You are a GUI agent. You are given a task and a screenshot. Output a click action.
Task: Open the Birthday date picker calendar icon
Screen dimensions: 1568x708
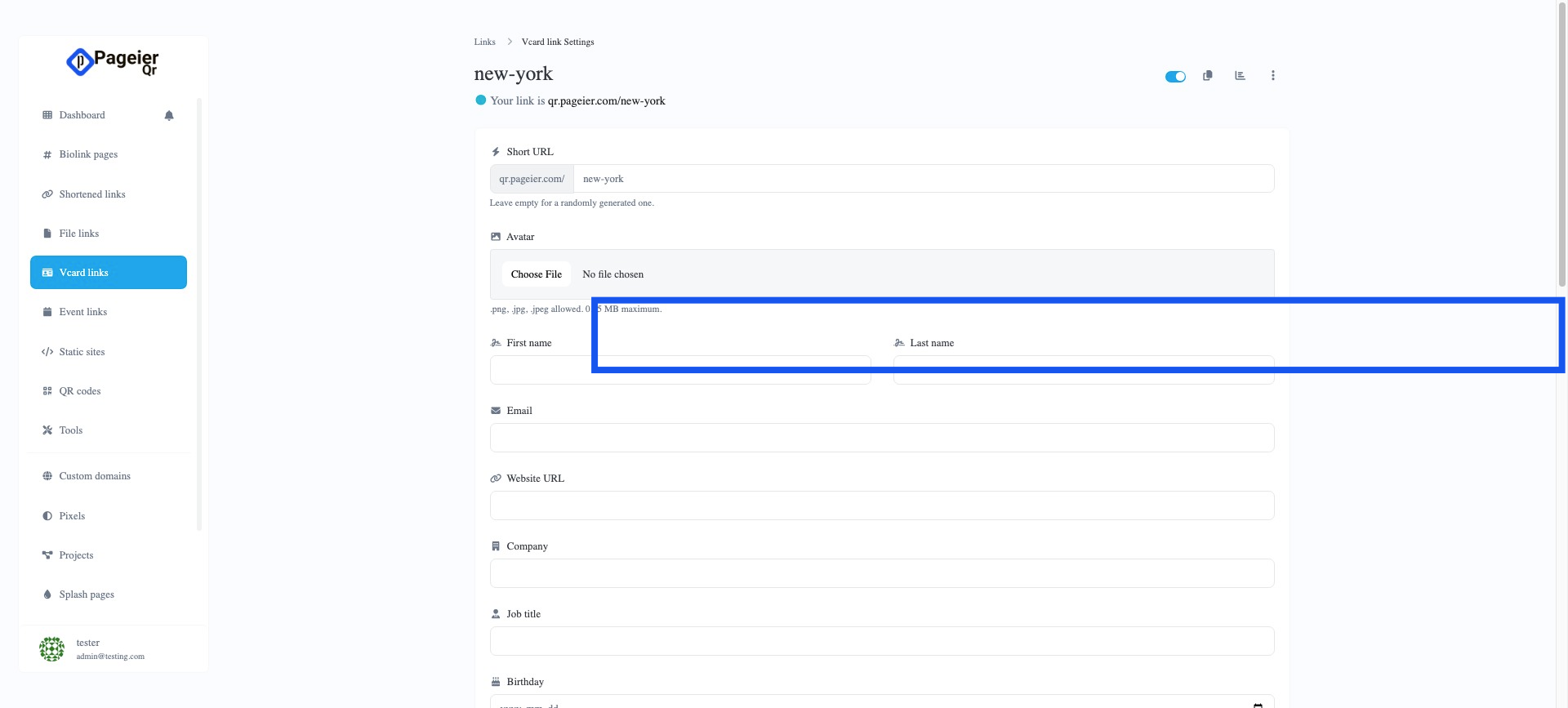pos(1258,703)
